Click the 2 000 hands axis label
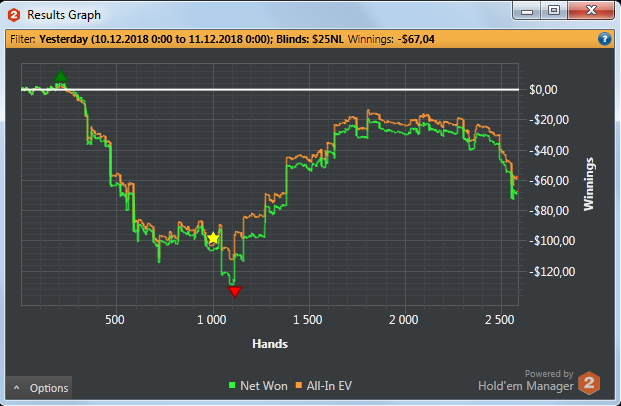This screenshot has height=406, width=621. [404, 320]
